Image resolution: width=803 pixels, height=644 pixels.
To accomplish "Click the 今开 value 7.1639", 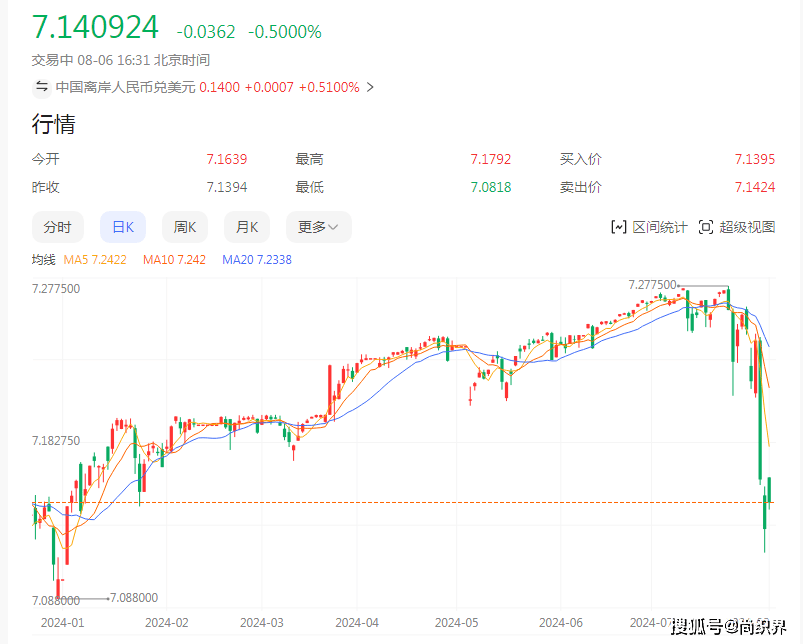I will pos(226,159).
